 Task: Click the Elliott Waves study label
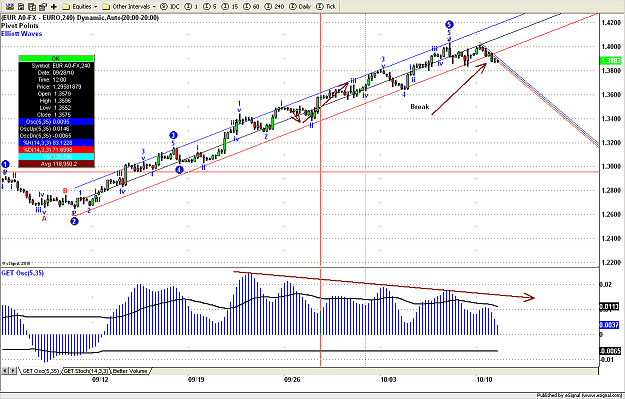[x=22, y=33]
